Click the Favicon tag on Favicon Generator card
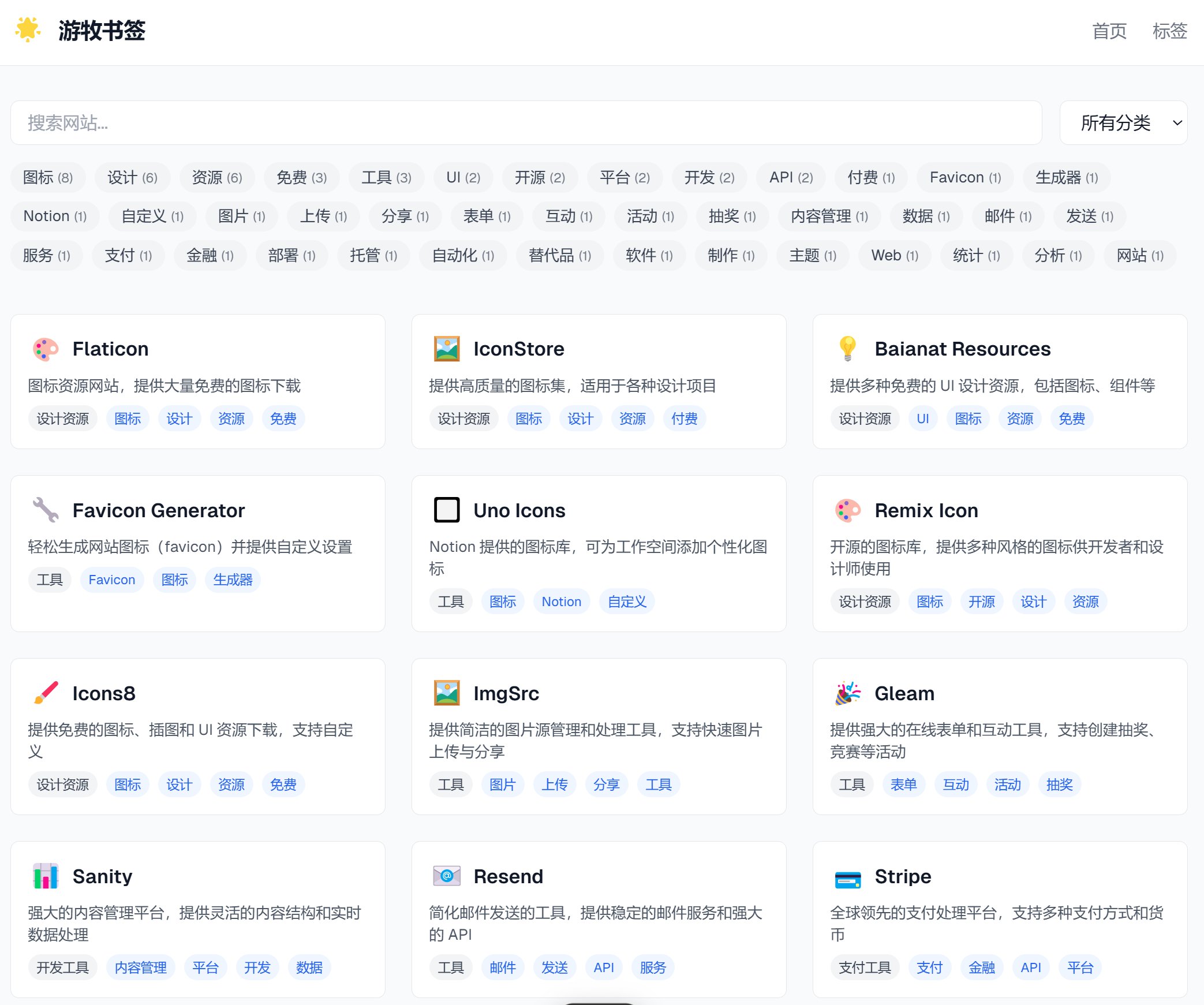The height and width of the screenshot is (1005, 1204). point(112,580)
